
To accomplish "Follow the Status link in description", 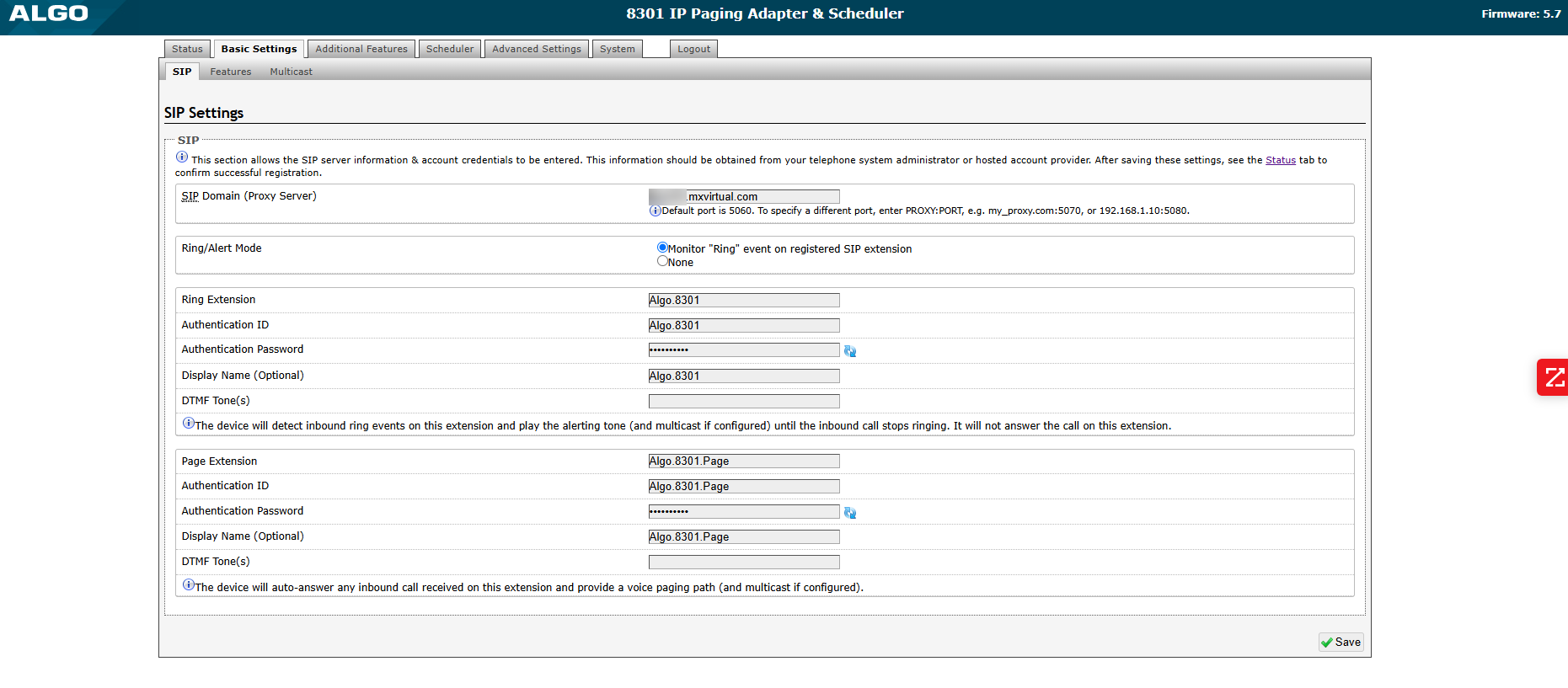I will 1280,160.
